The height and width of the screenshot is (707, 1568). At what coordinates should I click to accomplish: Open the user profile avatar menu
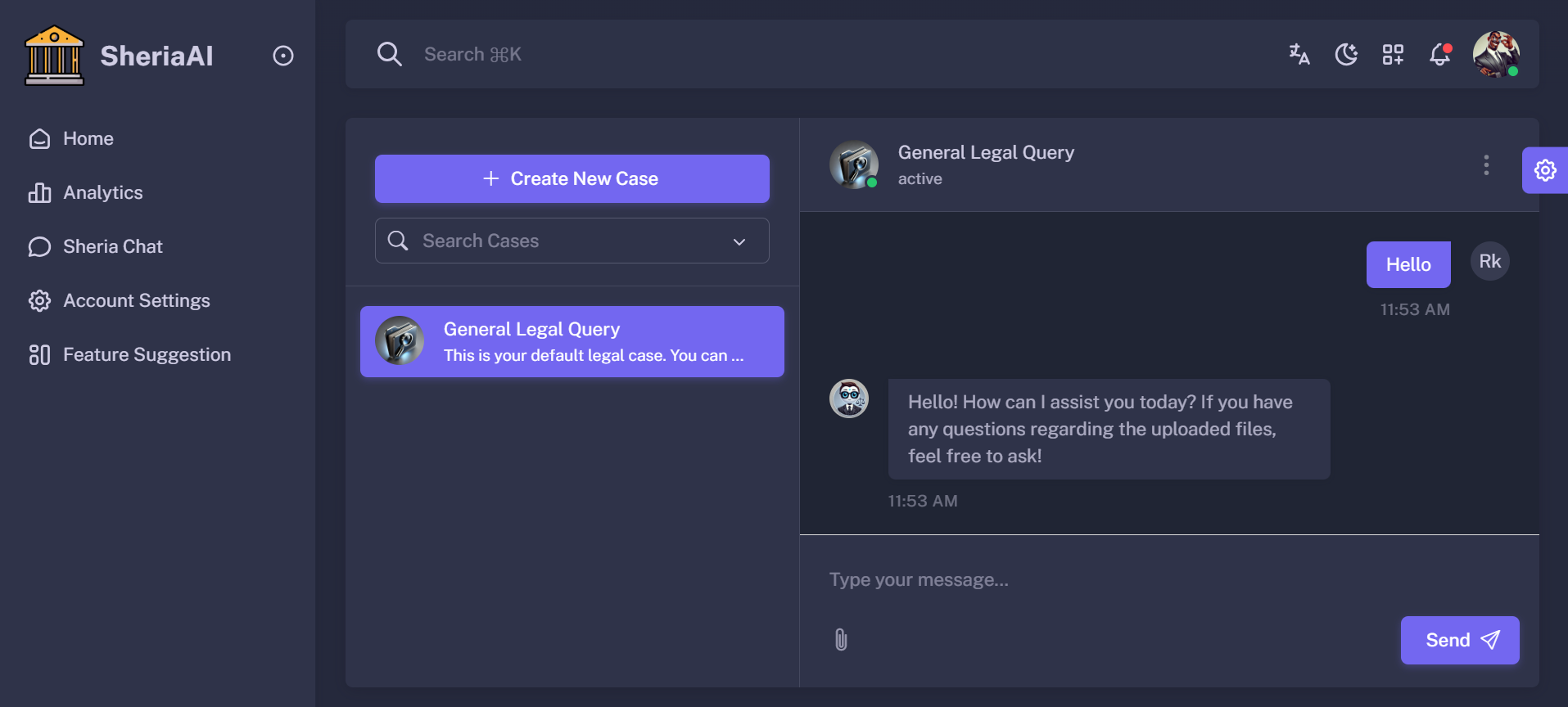click(1496, 54)
